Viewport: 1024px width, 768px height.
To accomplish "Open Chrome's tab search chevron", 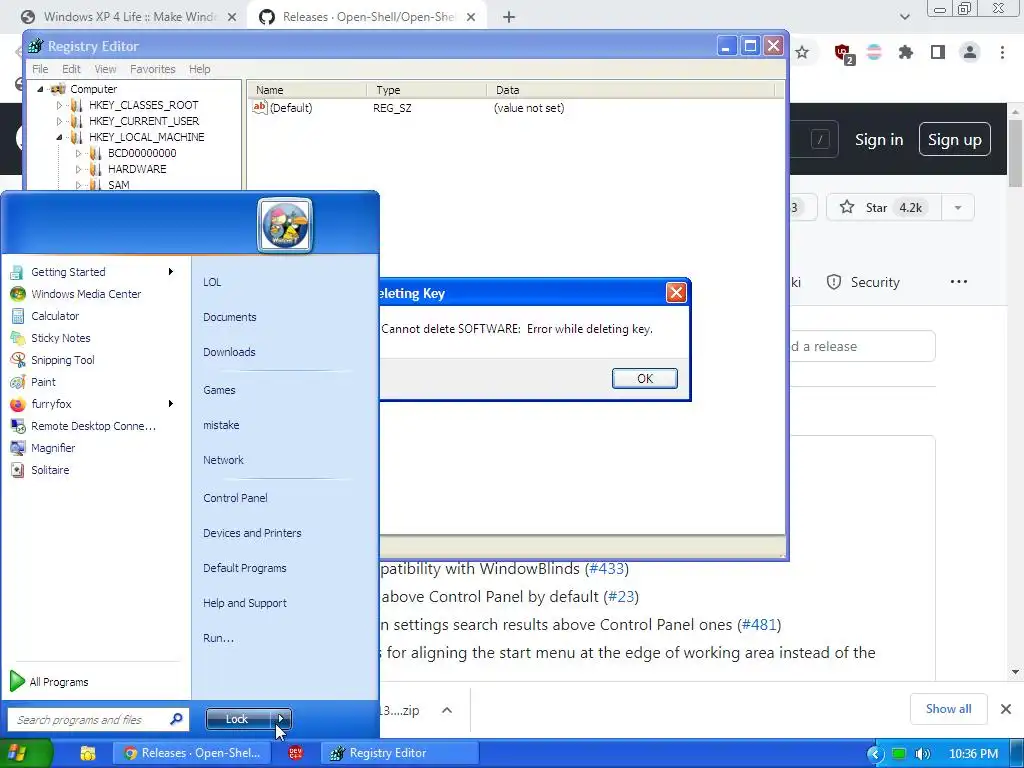I will 904,17.
